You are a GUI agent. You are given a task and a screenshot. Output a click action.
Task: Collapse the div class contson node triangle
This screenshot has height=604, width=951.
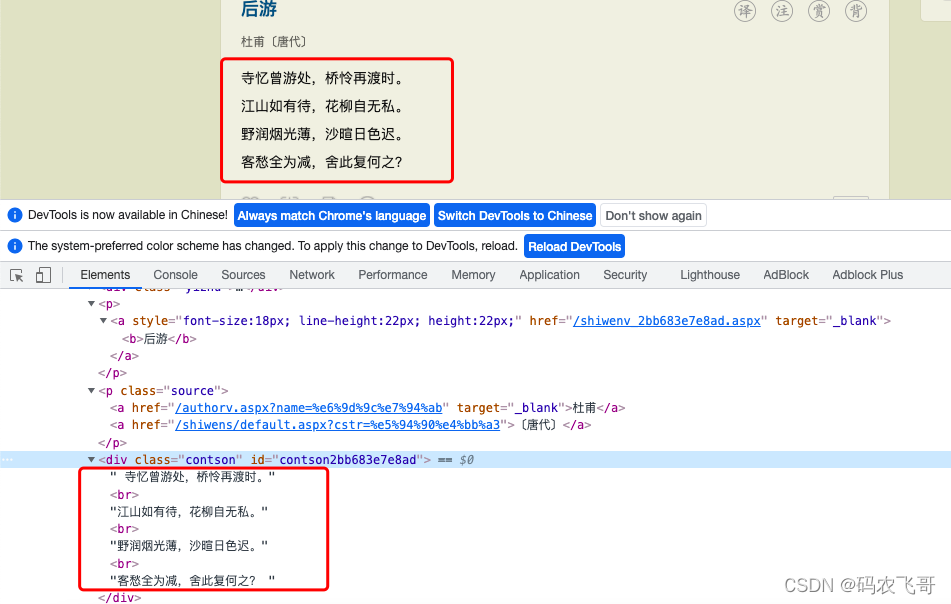coord(92,460)
